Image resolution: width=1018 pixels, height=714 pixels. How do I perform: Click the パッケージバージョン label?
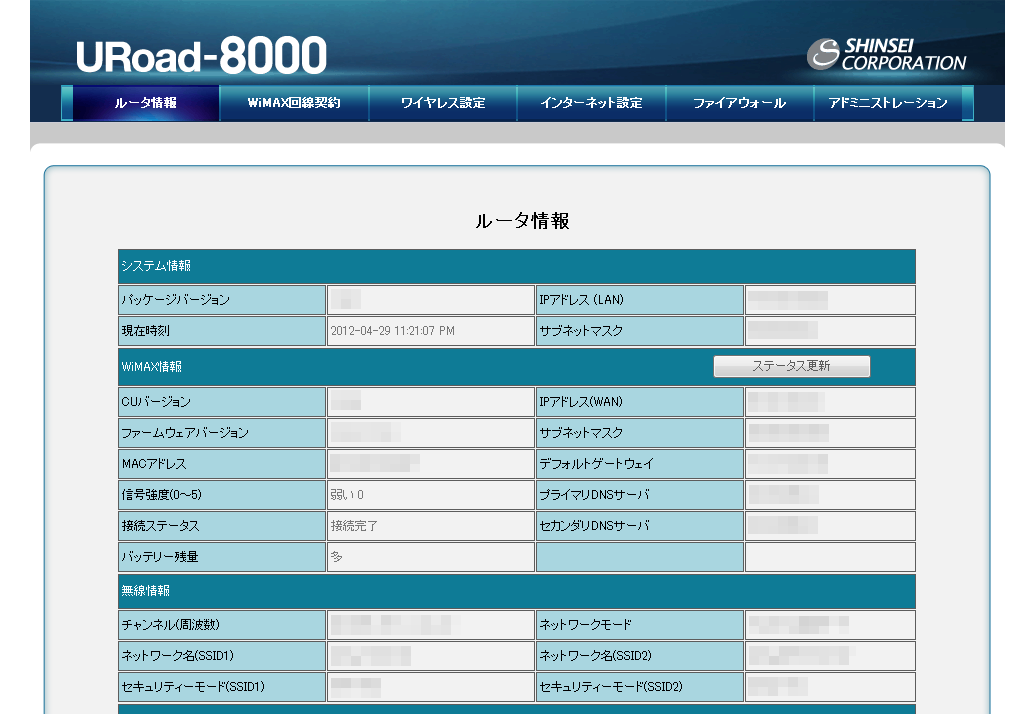point(175,300)
